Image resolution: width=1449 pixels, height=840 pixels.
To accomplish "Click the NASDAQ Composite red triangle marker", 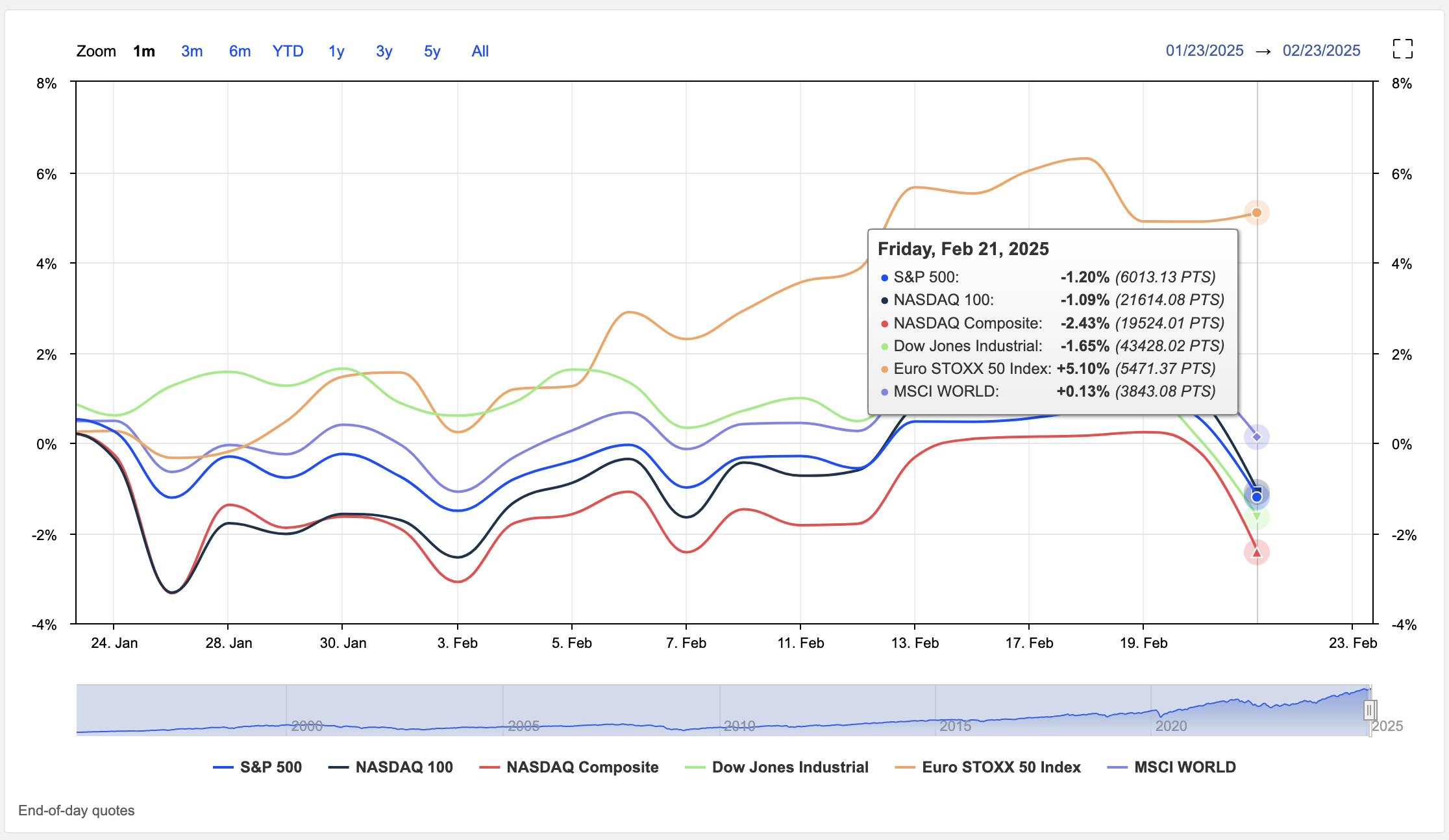I will 1256,552.
